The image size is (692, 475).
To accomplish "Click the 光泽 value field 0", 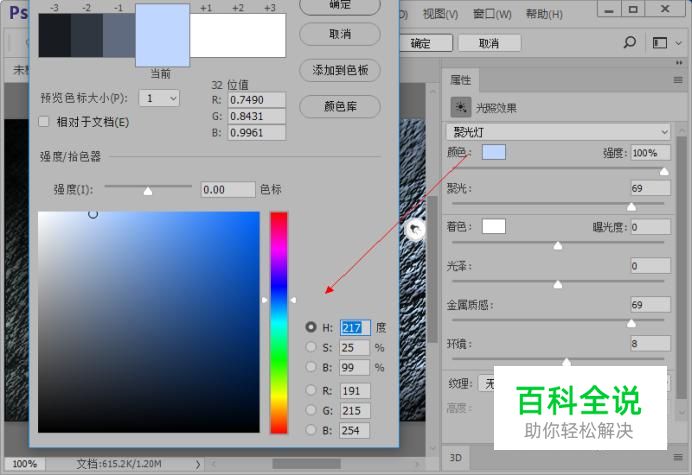I will tap(651, 266).
